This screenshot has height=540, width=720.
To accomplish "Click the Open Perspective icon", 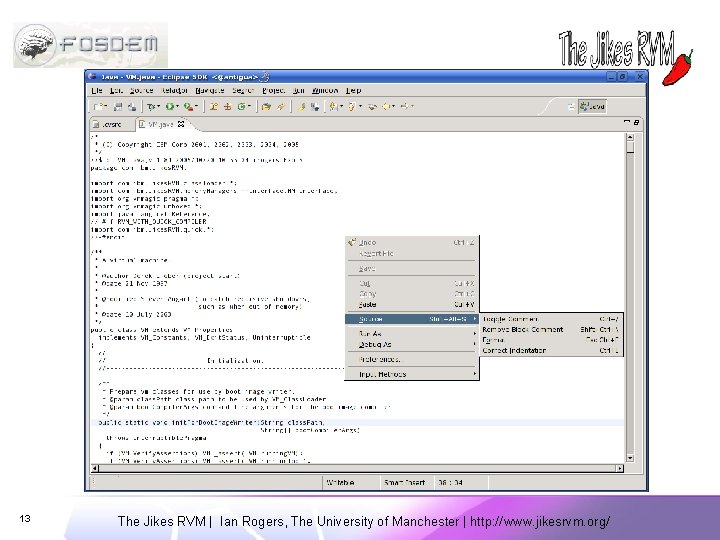I will [571, 107].
